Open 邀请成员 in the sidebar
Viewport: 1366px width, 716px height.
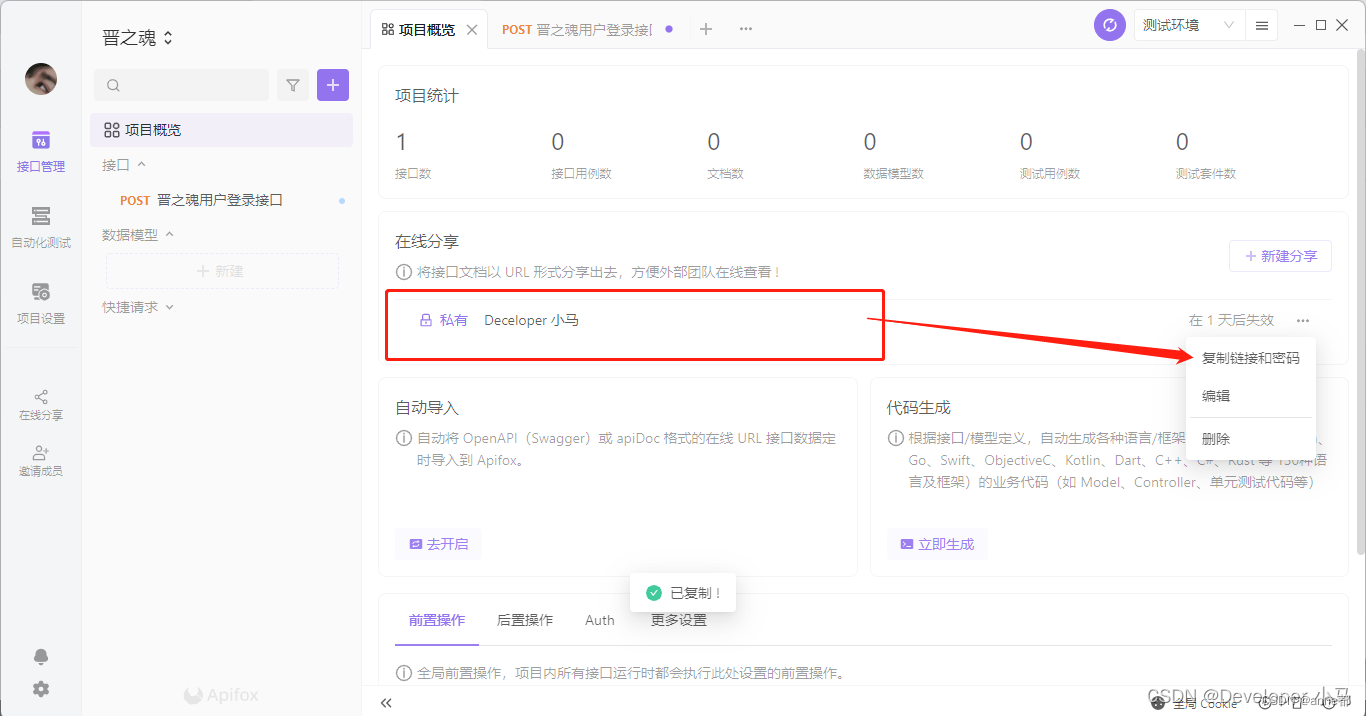41,461
